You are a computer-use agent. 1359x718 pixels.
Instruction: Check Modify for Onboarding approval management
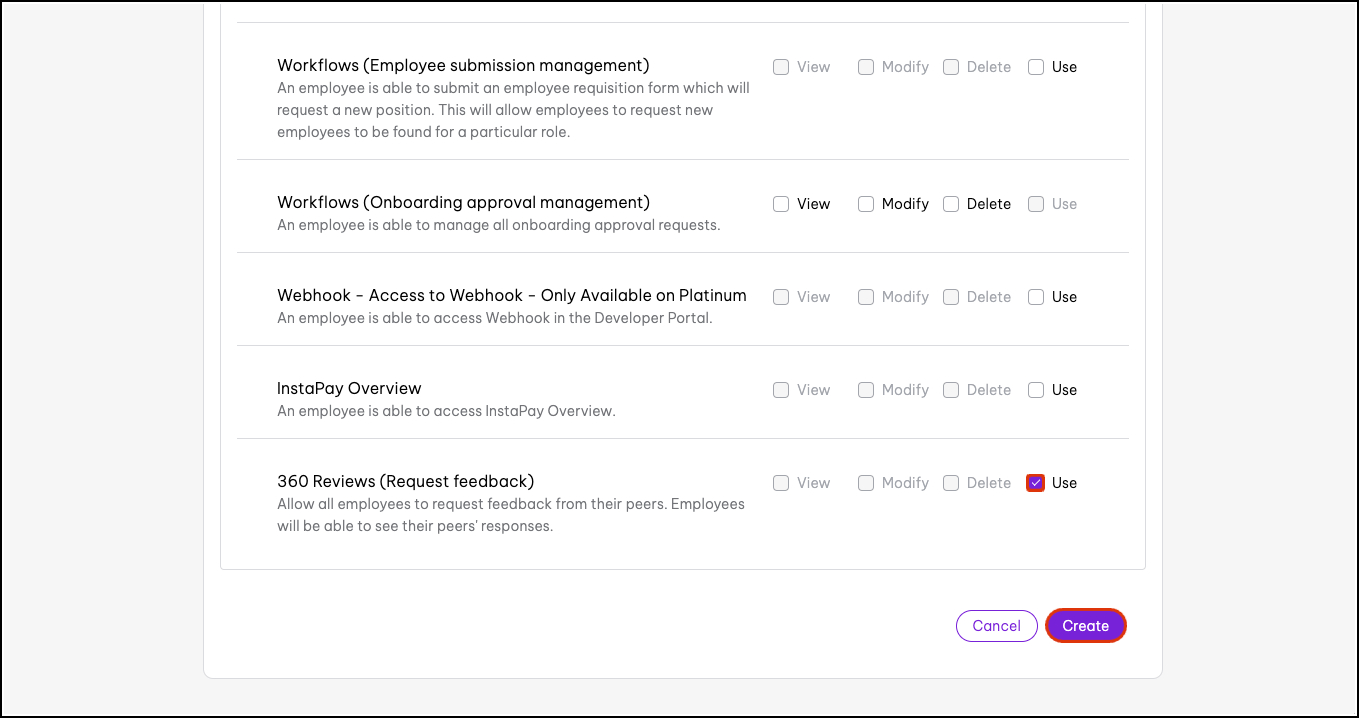866,204
